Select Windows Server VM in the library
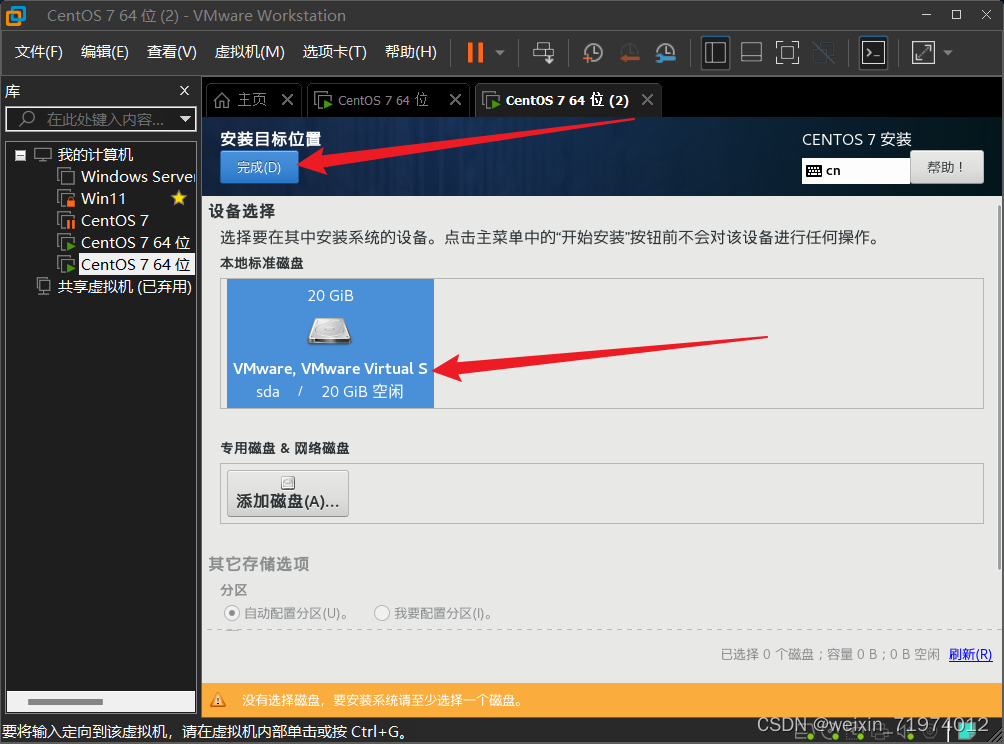Viewport: 1004px width, 744px height. click(x=137, y=177)
